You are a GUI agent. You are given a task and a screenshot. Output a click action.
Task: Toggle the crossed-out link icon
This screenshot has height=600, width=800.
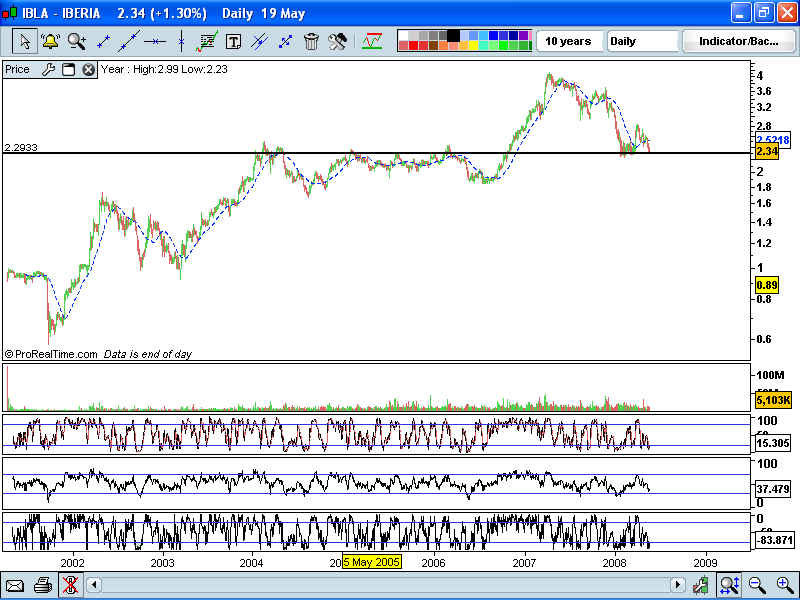(70, 585)
